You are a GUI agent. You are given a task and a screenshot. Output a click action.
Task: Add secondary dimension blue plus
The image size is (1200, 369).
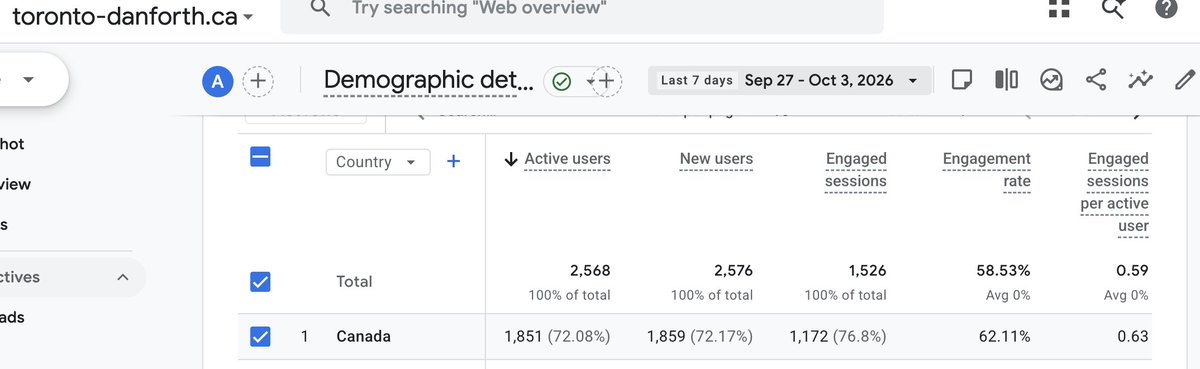coord(453,161)
